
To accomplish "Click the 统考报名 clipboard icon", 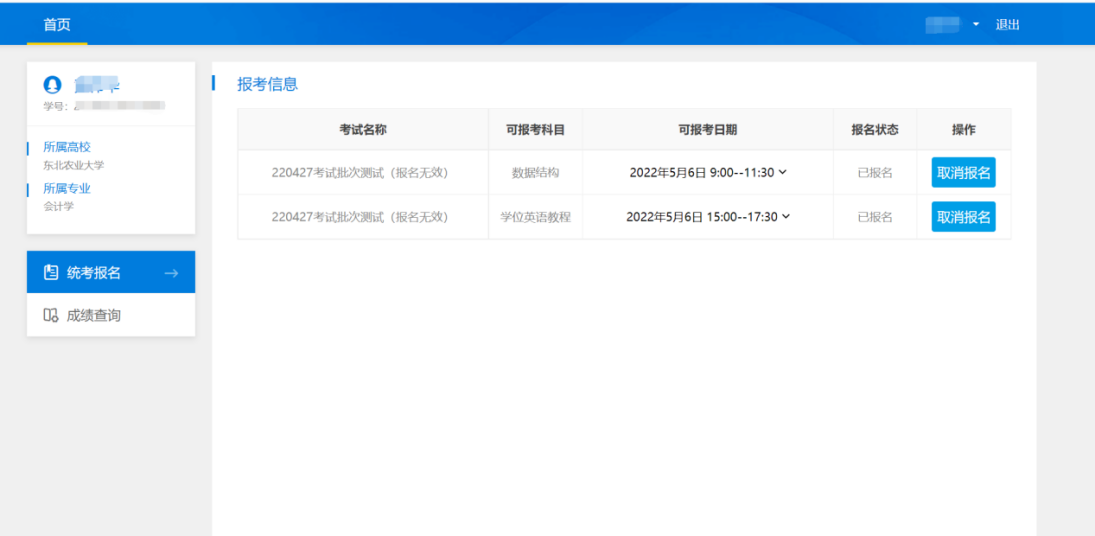I will pyautogui.click(x=51, y=272).
